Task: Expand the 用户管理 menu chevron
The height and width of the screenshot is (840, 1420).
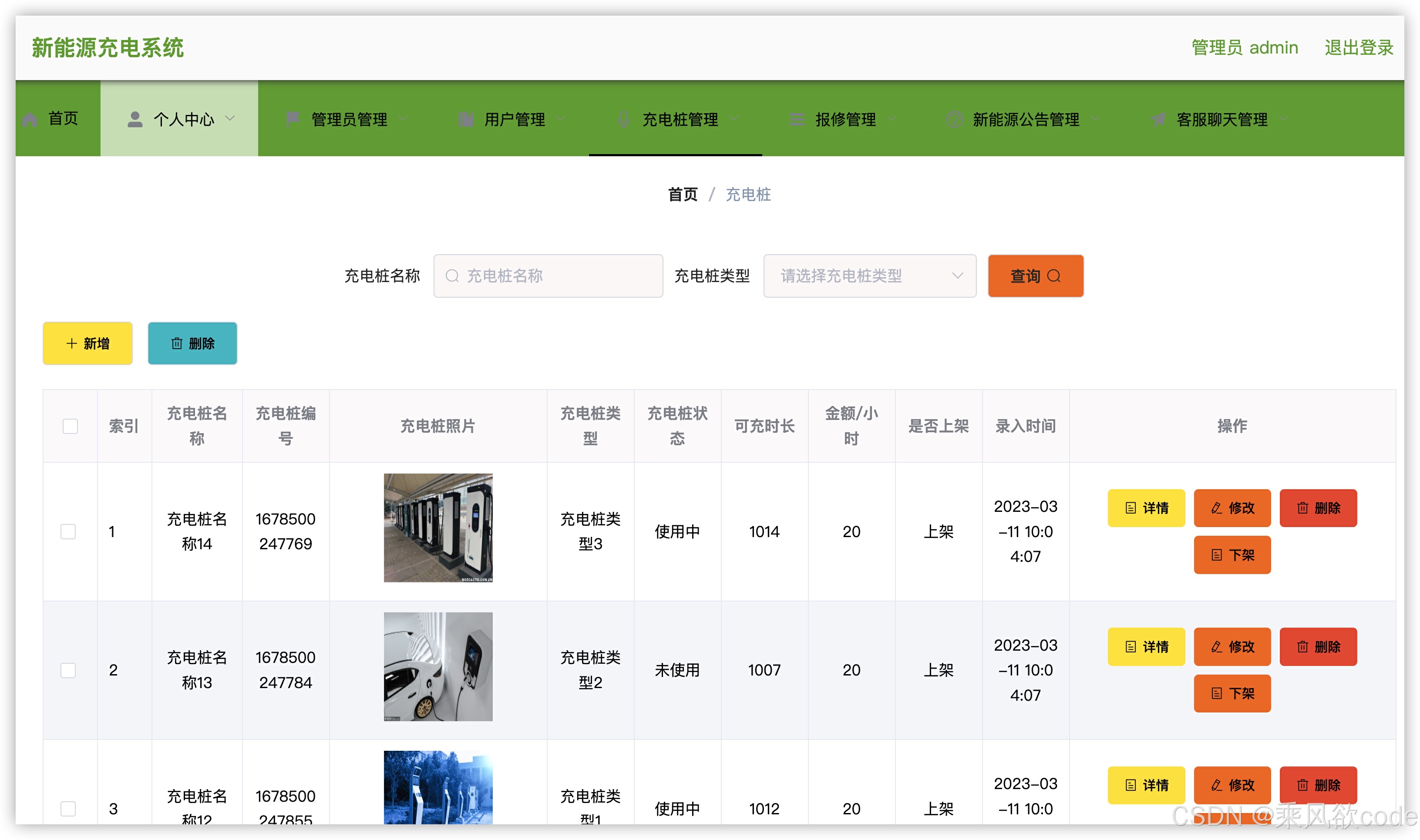Action: coord(561,118)
